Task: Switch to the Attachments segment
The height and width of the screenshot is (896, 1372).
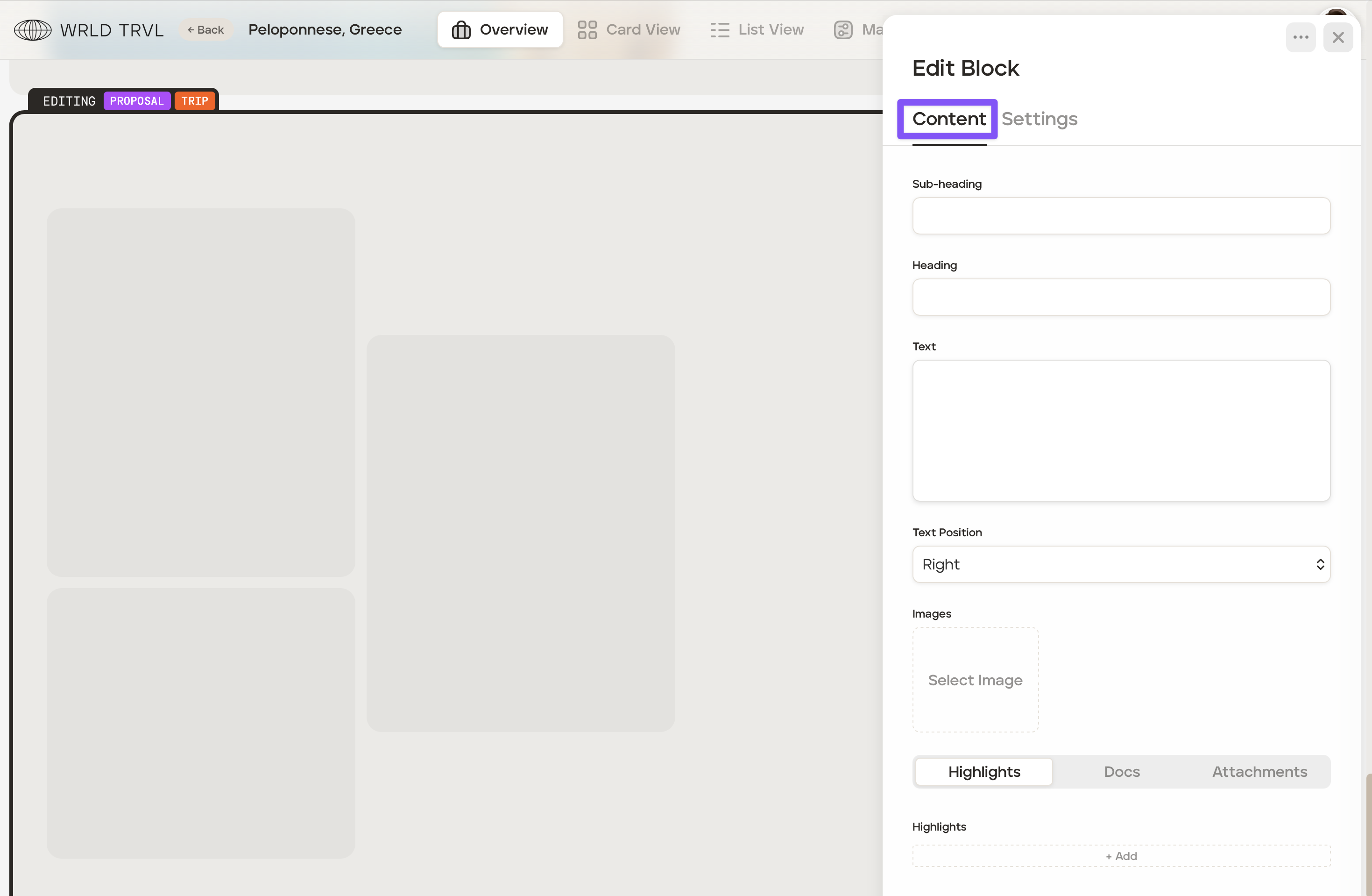Action: (x=1259, y=771)
